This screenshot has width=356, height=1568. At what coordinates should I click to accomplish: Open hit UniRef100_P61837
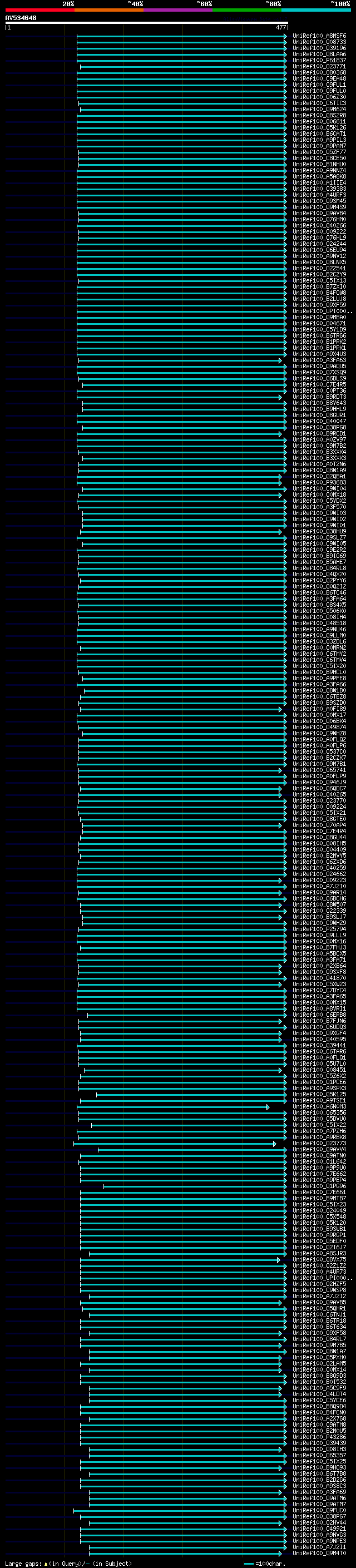click(319, 60)
